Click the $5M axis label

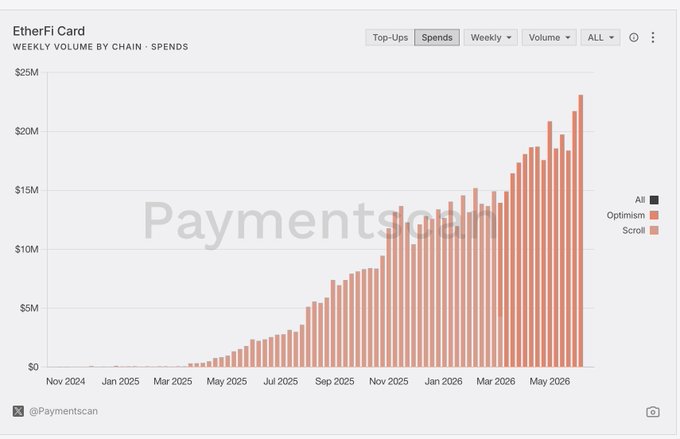click(29, 308)
